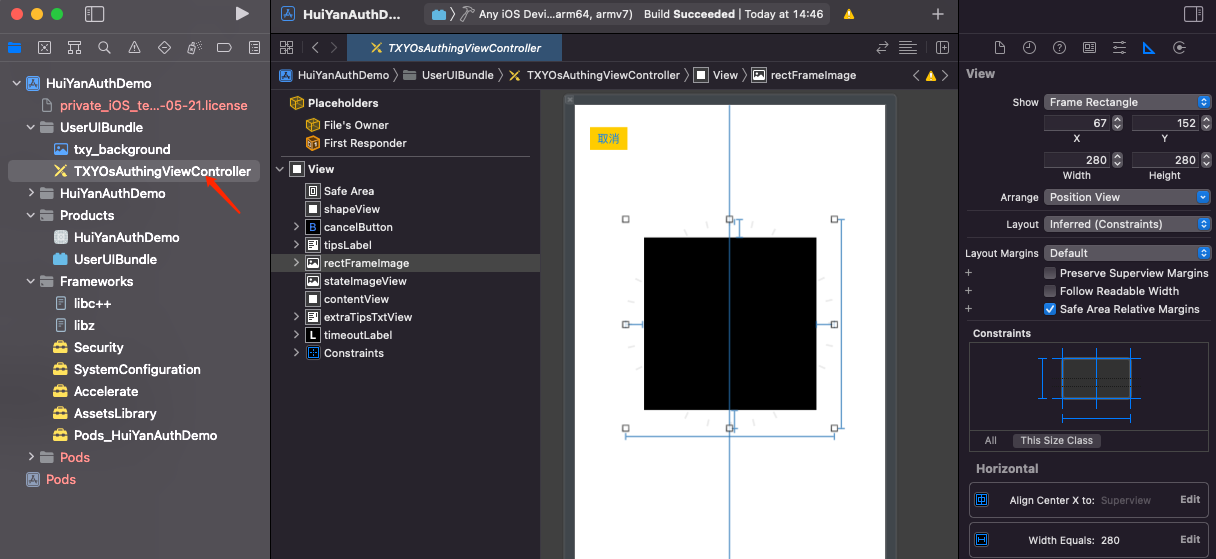Open the Arrange Position View dropdown

[1127, 197]
